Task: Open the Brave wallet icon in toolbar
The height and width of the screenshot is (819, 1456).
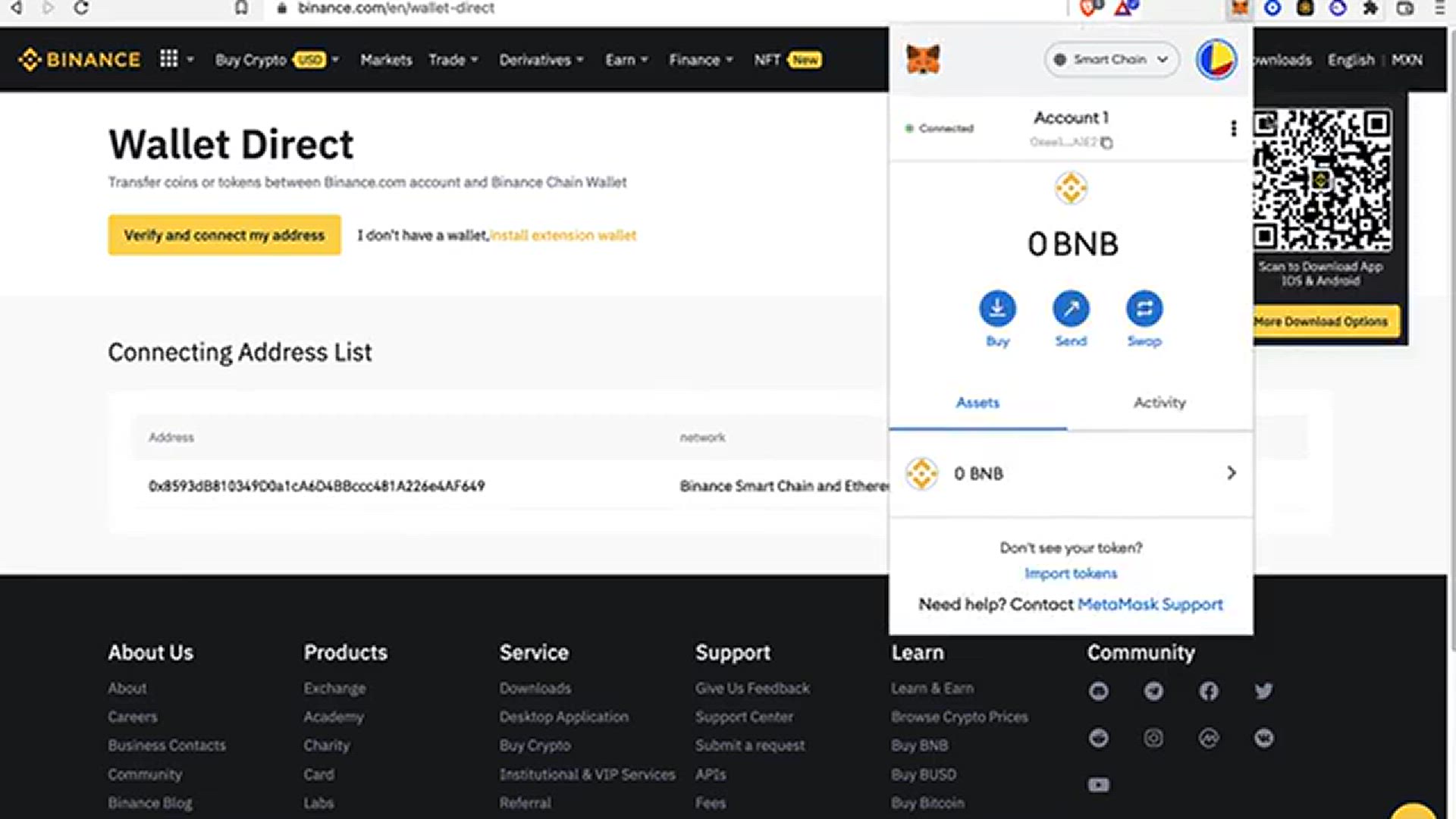Action: point(1405,8)
